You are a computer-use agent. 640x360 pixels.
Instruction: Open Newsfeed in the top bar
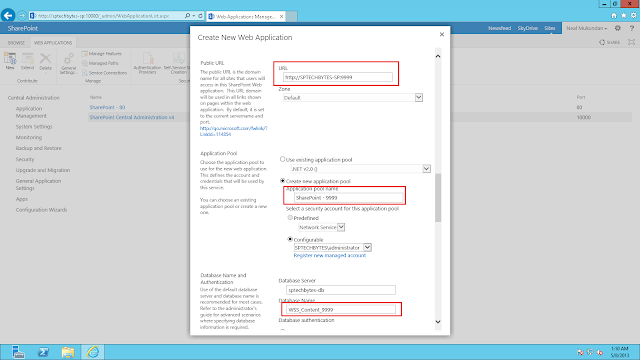500,28
